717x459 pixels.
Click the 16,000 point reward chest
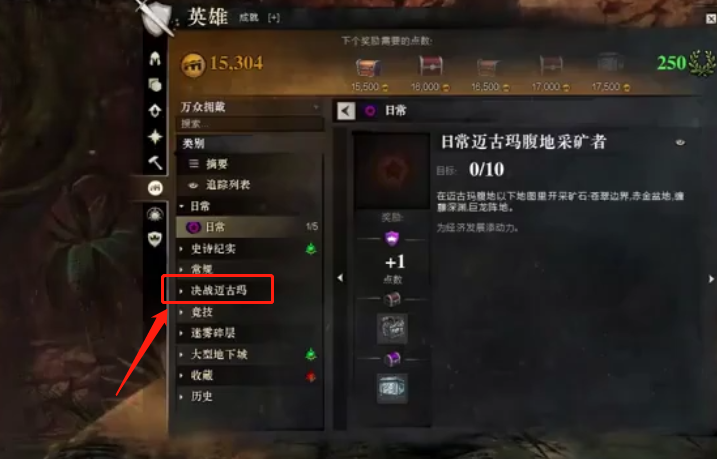click(430, 66)
